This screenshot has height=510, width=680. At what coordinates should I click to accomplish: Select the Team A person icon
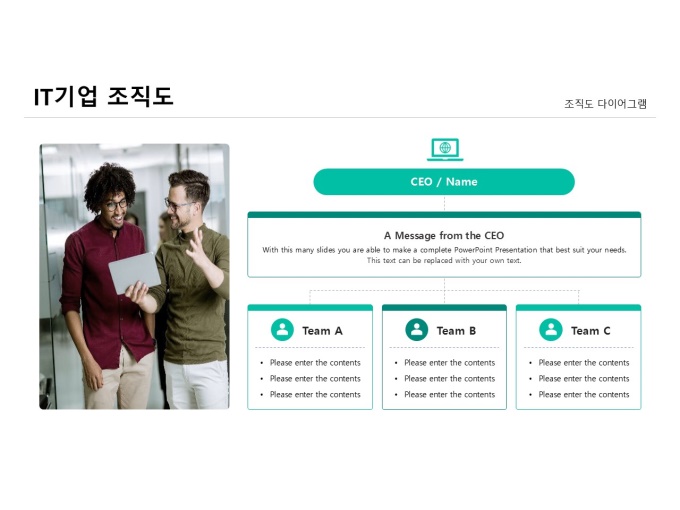click(282, 330)
